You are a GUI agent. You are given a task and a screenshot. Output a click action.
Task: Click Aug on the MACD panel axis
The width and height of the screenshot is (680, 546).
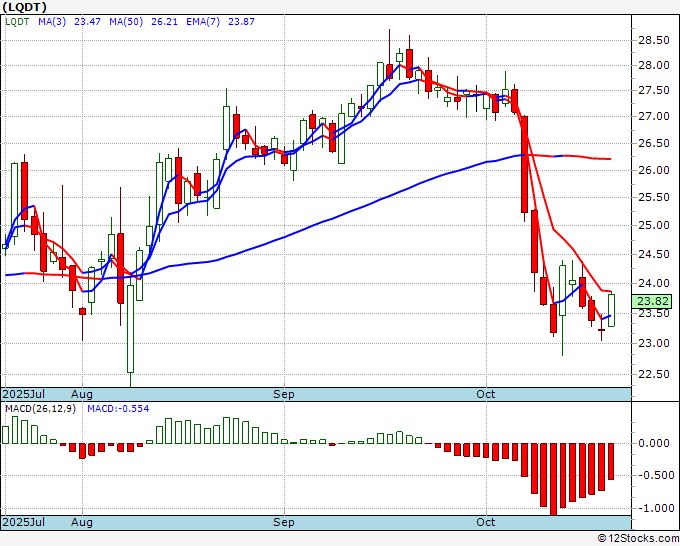[82, 522]
